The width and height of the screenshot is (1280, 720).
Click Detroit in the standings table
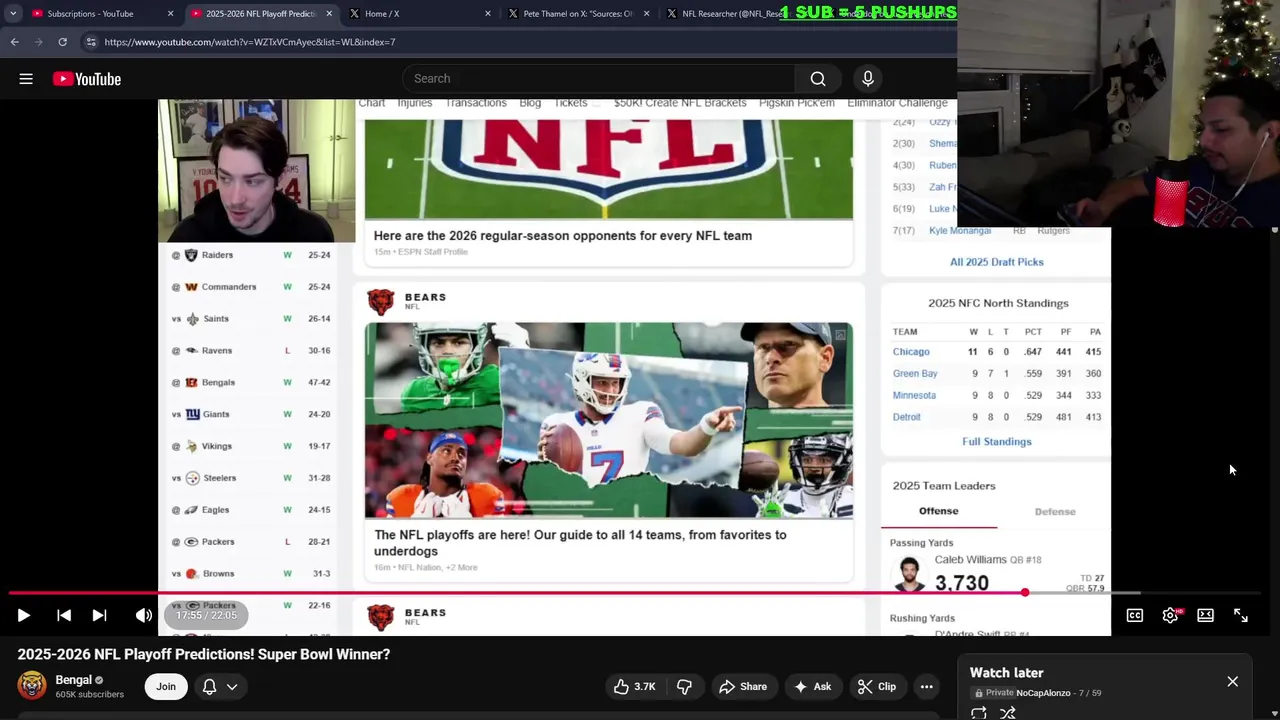907,417
